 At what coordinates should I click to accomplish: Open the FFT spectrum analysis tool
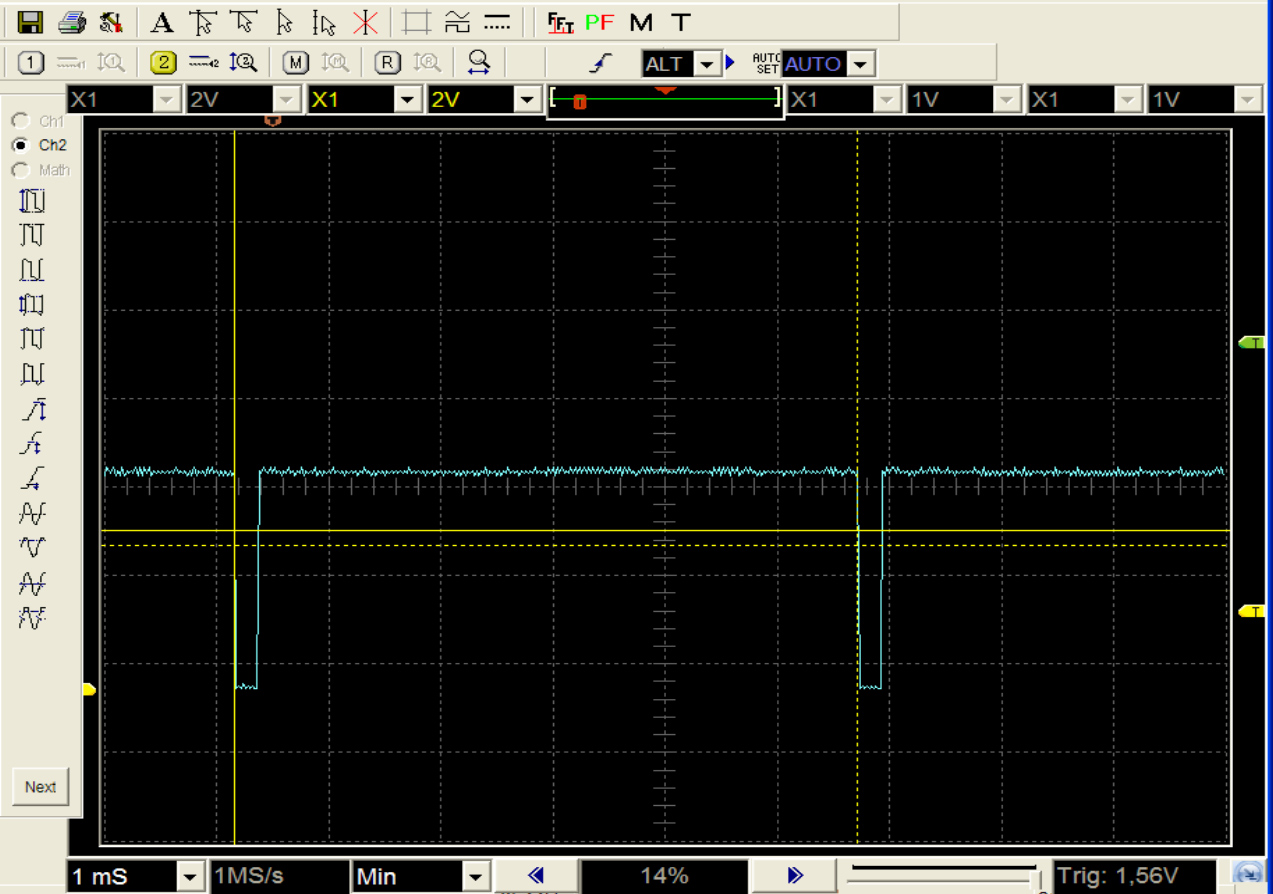(x=561, y=22)
